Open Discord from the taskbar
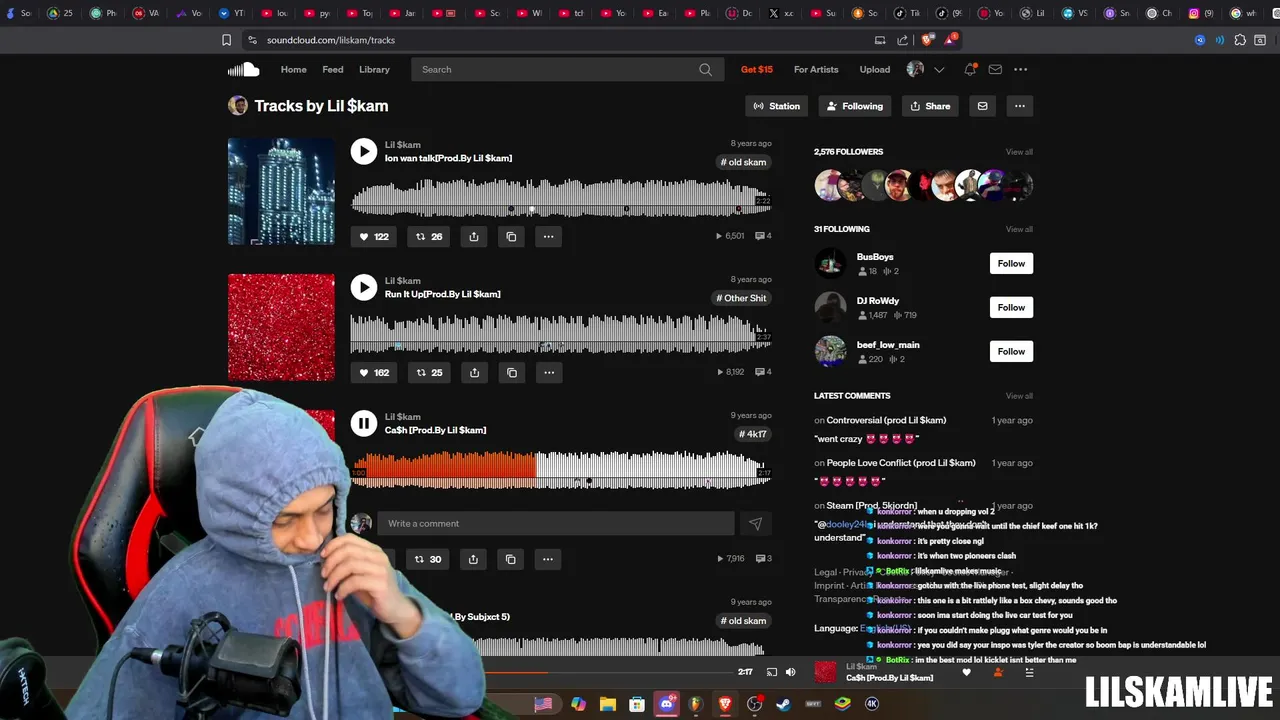1280x720 pixels. pyautogui.click(x=666, y=704)
